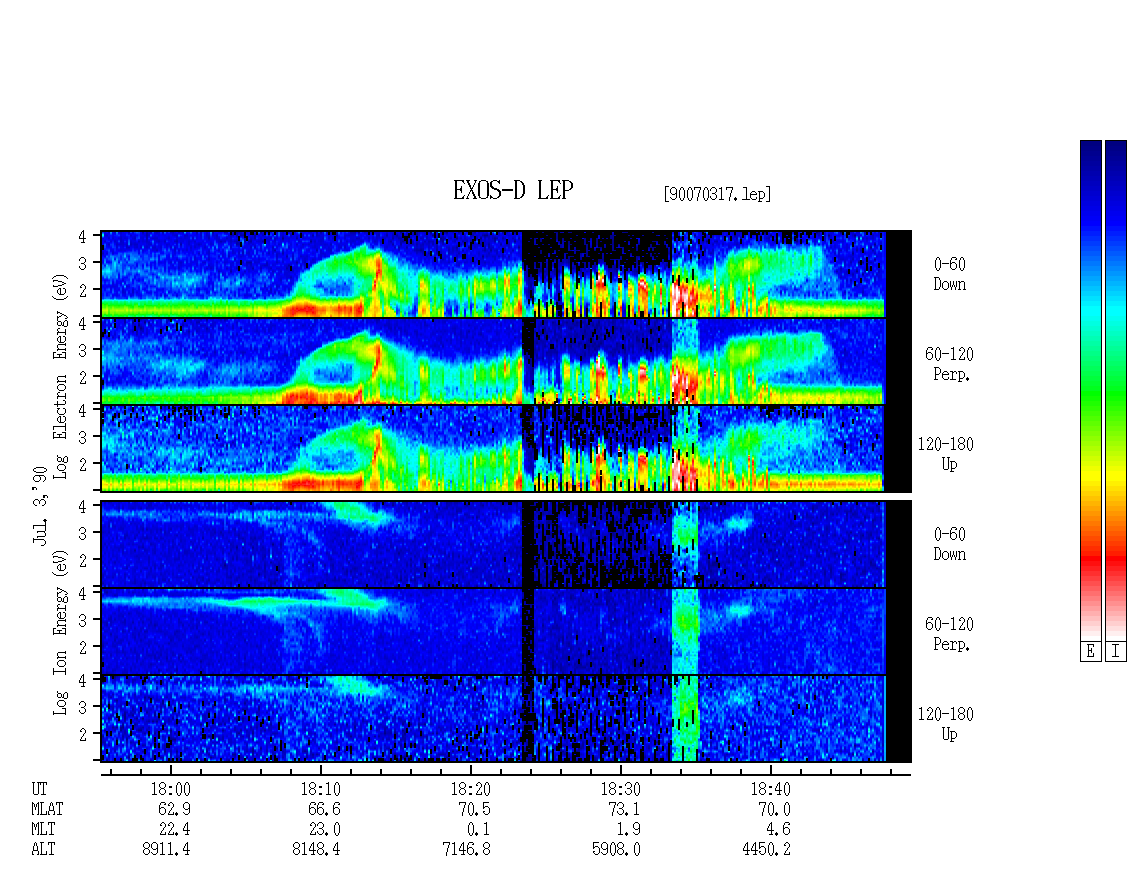The height and width of the screenshot is (875, 1130).
Task: Click the Log Ion Energy (eV) axis label
Action: (61, 633)
